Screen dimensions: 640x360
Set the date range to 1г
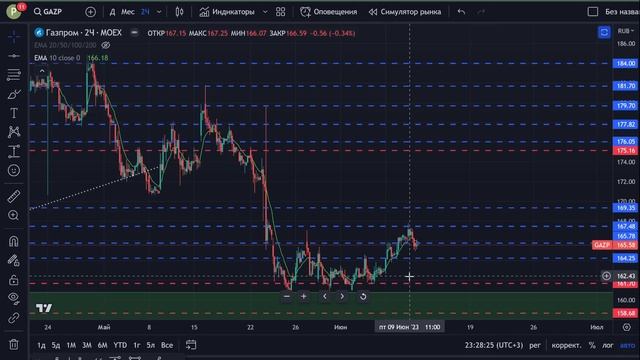point(137,345)
